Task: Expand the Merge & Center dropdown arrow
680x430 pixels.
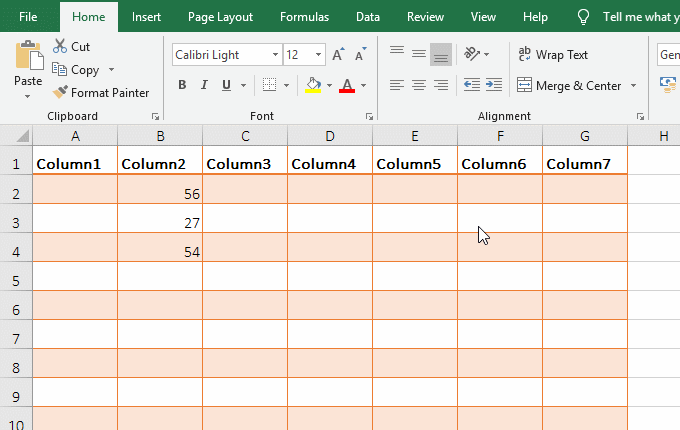Action: [x=634, y=86]
